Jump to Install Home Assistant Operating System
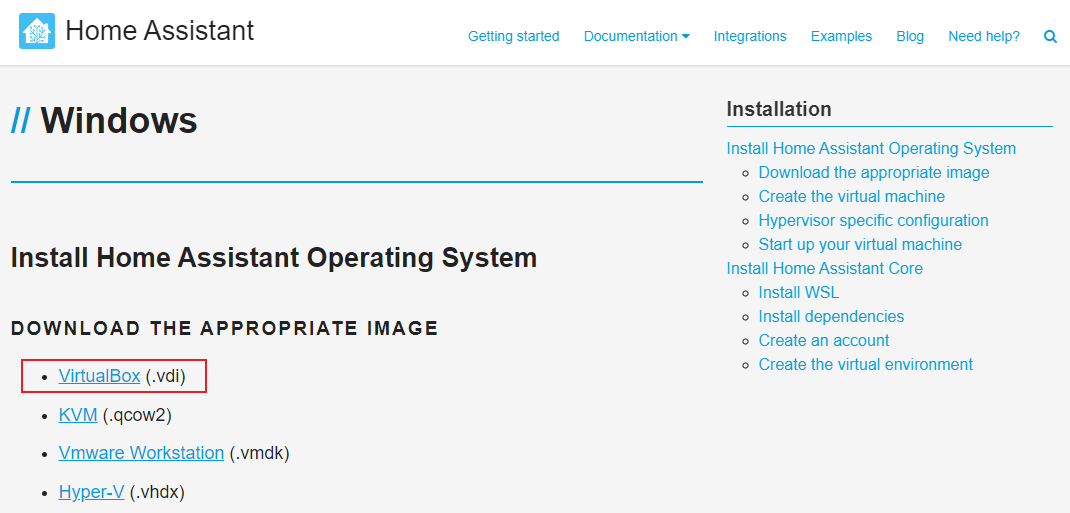 click(x=871, y=148)
